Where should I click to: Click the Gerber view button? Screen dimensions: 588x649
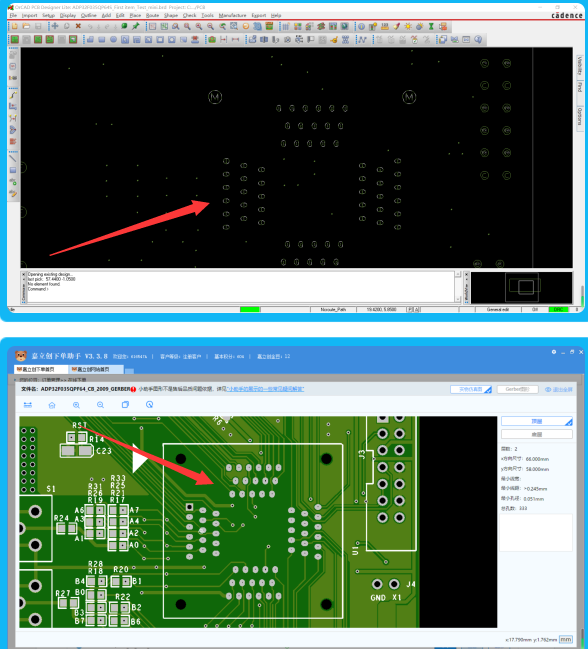(517, 389)
